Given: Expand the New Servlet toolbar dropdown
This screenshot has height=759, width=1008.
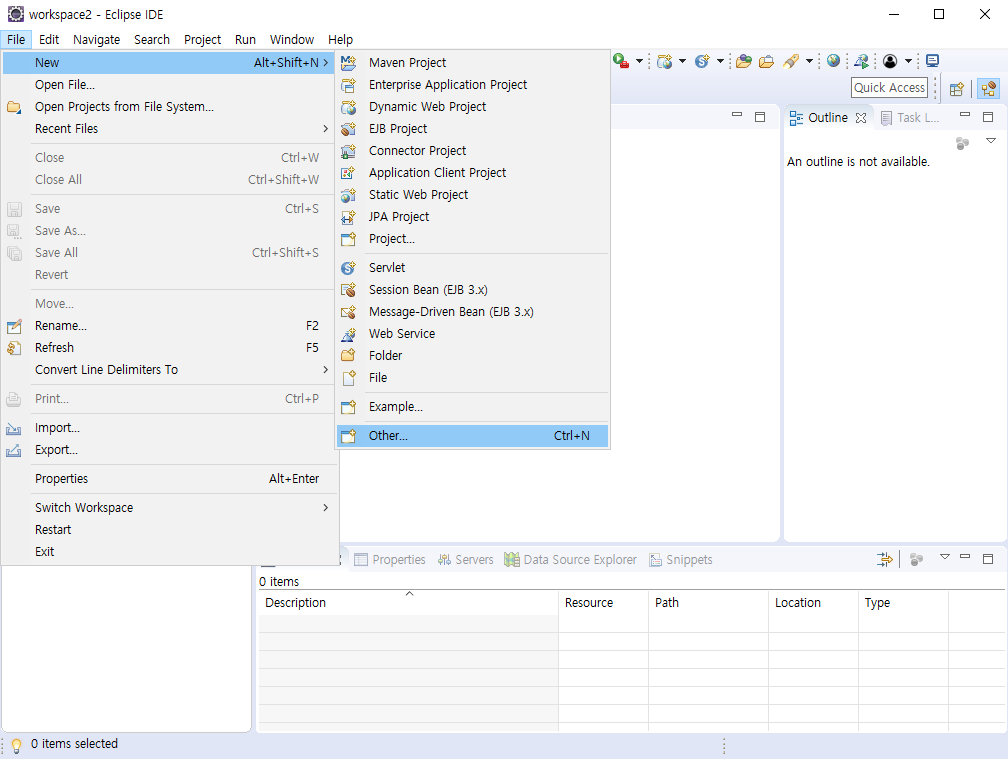Looking at the screenshot, I should (x=720, y=61).
